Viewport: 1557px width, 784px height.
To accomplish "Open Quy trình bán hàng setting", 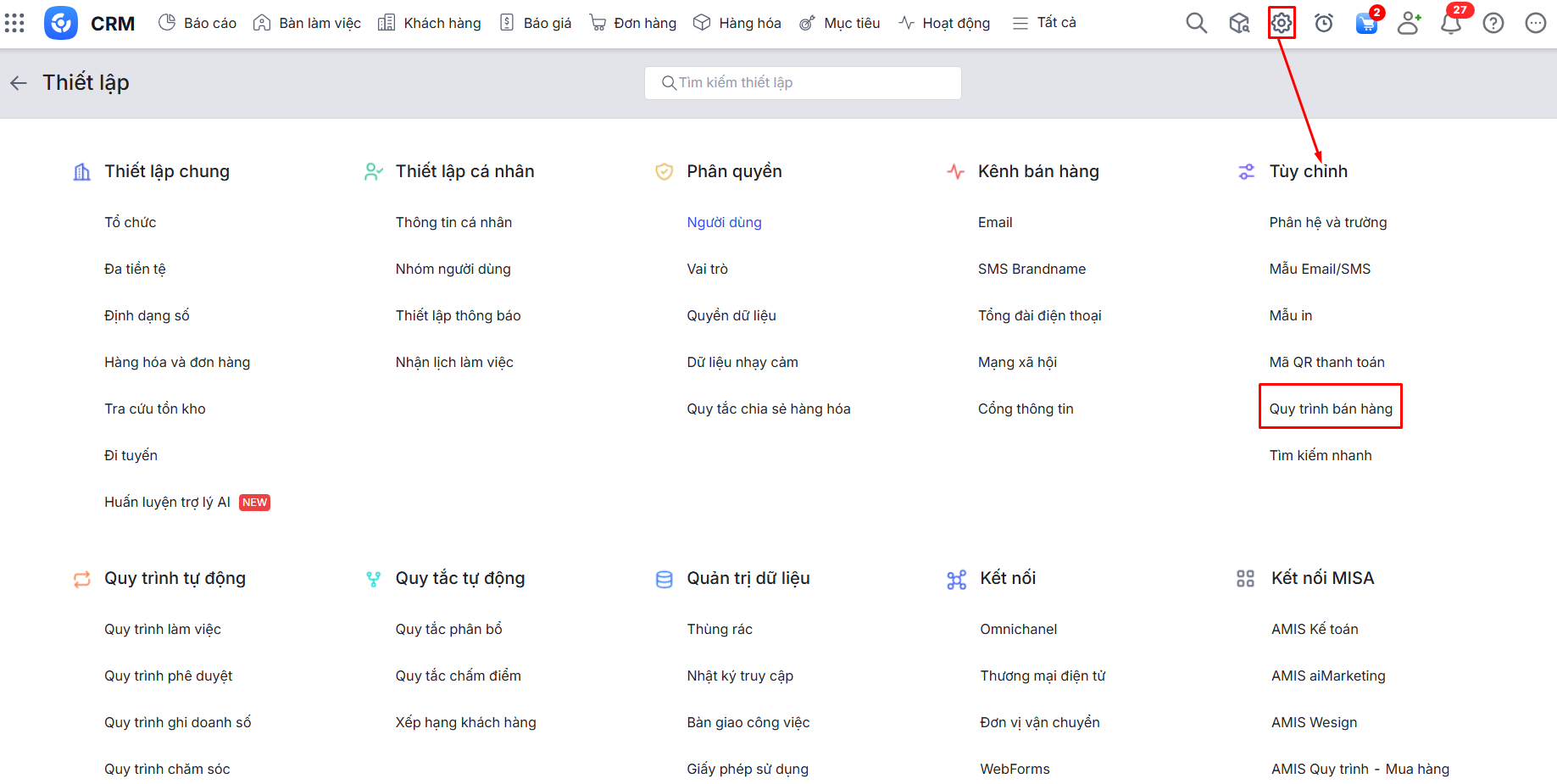I will (1330, 409).
